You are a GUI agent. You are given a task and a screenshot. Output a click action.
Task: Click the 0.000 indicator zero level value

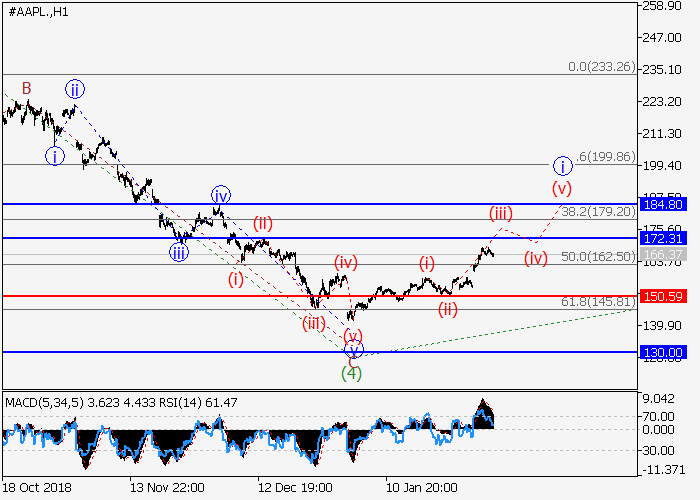(658, 429)
